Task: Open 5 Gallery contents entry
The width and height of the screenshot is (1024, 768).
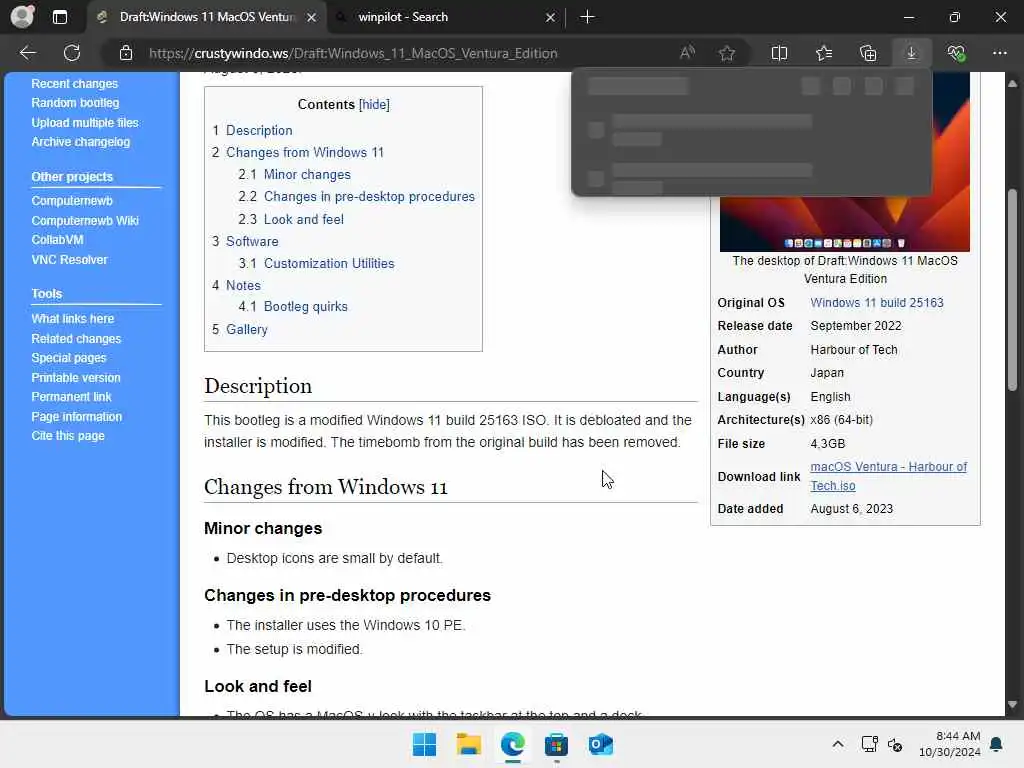Action: click(240, 330)
